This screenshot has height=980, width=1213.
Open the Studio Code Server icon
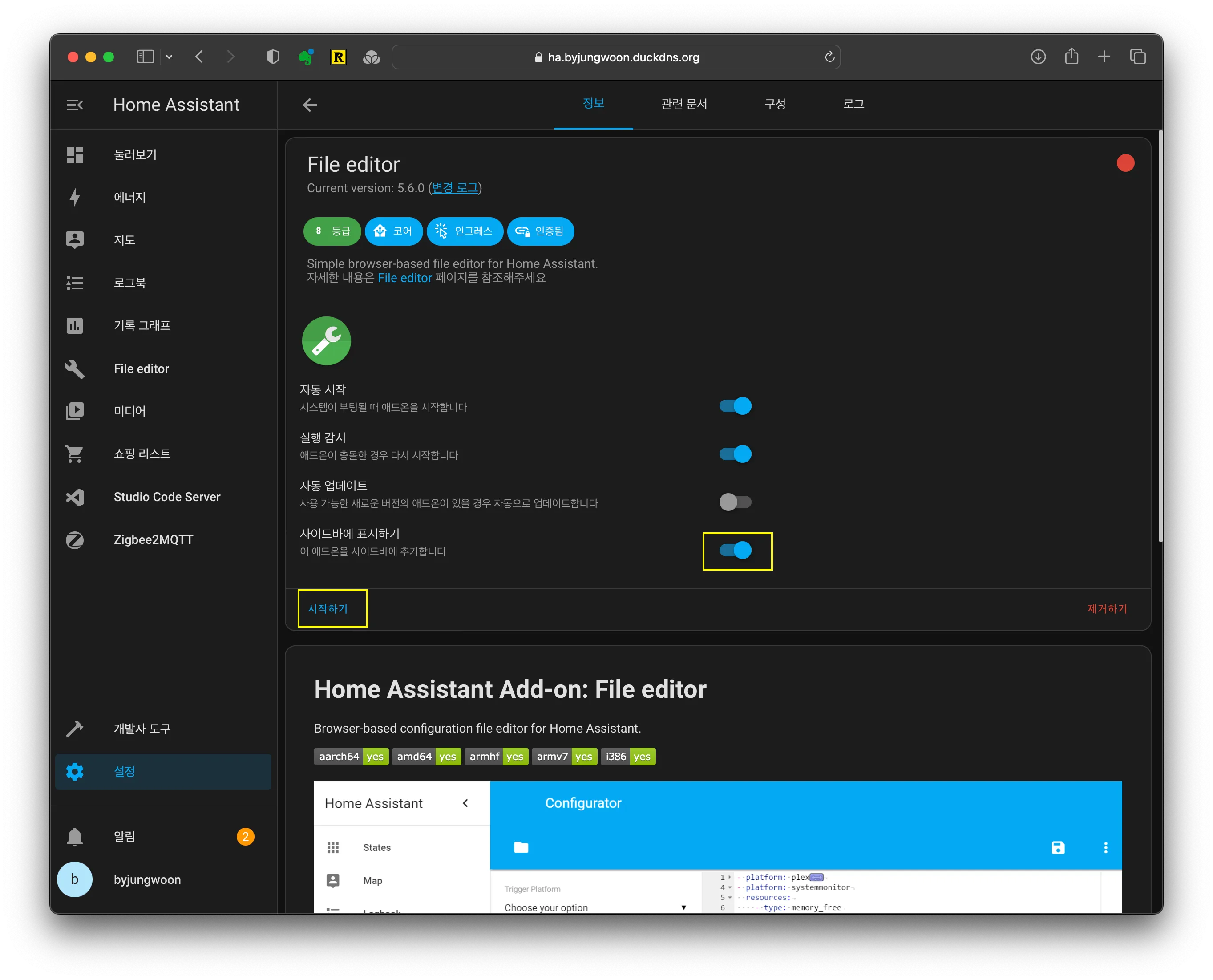(74, 497)
